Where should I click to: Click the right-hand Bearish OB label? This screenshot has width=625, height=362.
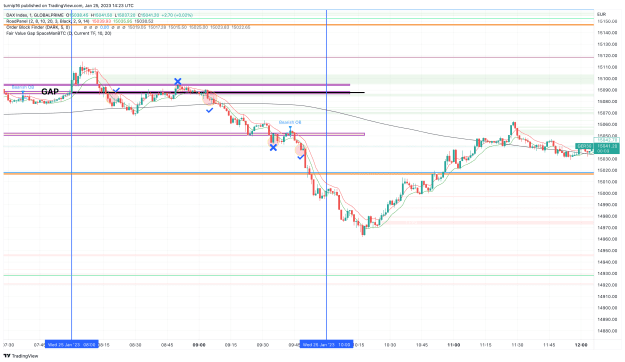tap(290, 122)
